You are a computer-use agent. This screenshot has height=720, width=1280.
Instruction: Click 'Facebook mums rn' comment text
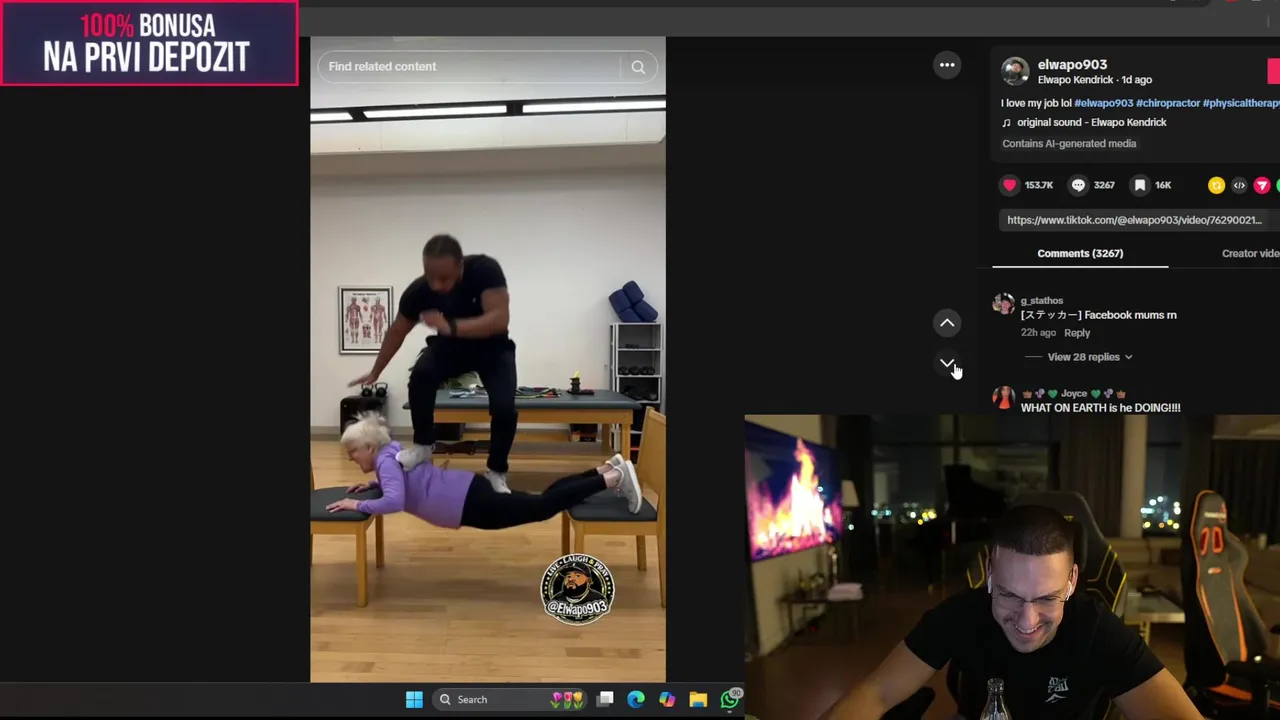tap(1130, 315)
